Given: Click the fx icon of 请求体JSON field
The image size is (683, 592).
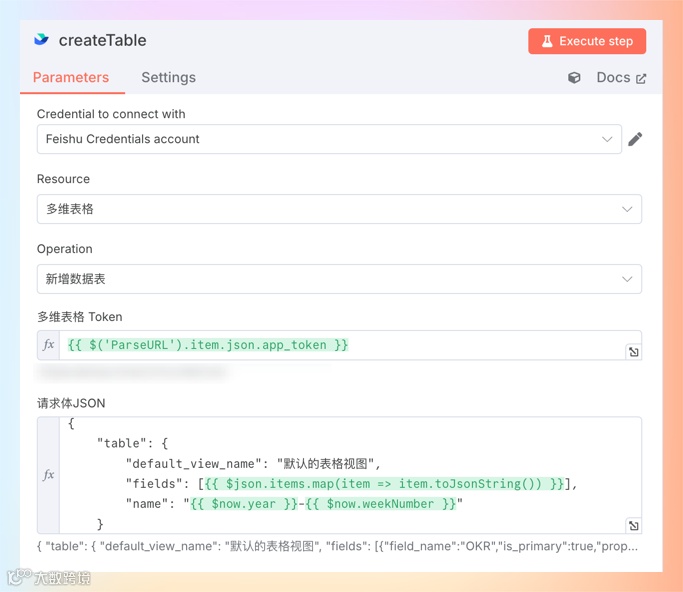Looking at the screenshot, I should (48, 475).
